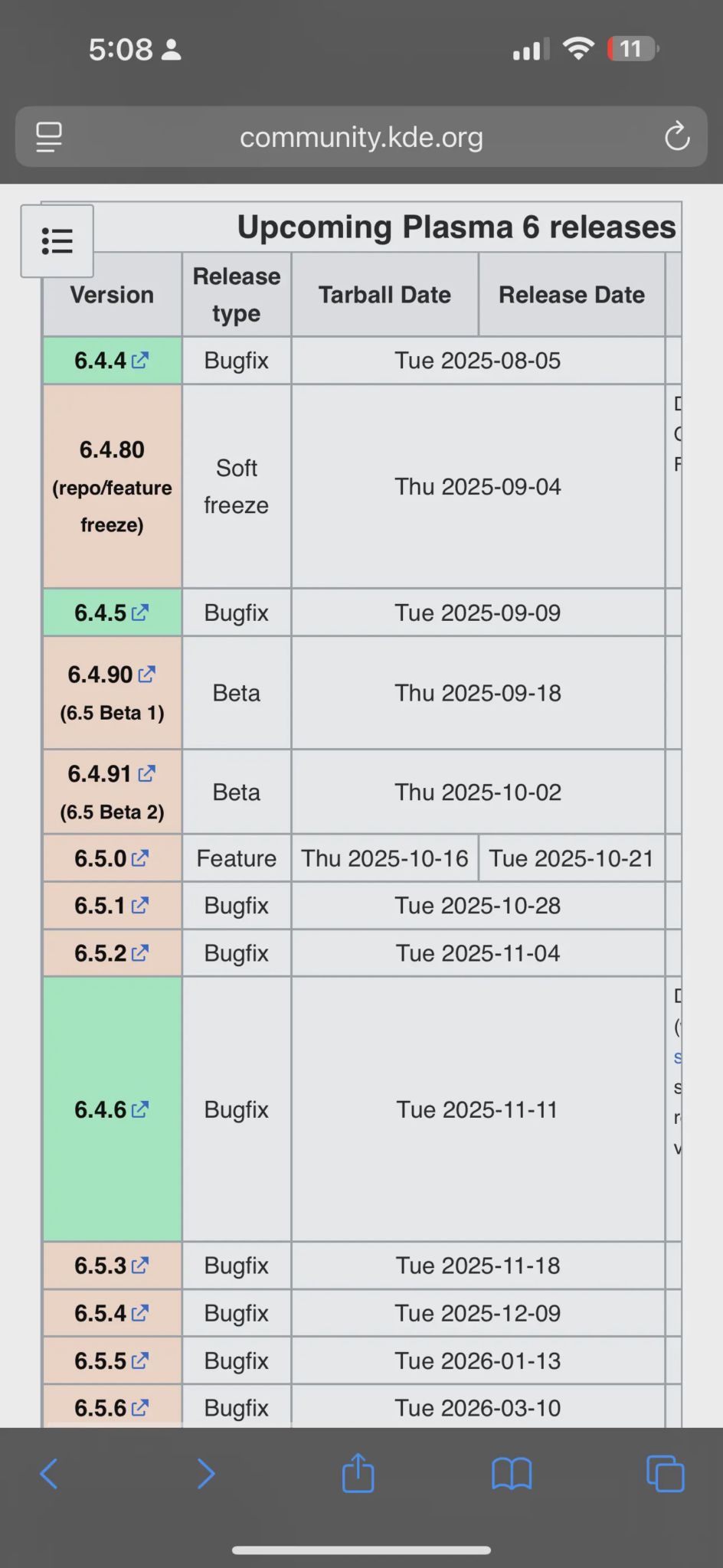Open the 6.5.5 version link
Screen dimensions: 723x1568
112,1361
